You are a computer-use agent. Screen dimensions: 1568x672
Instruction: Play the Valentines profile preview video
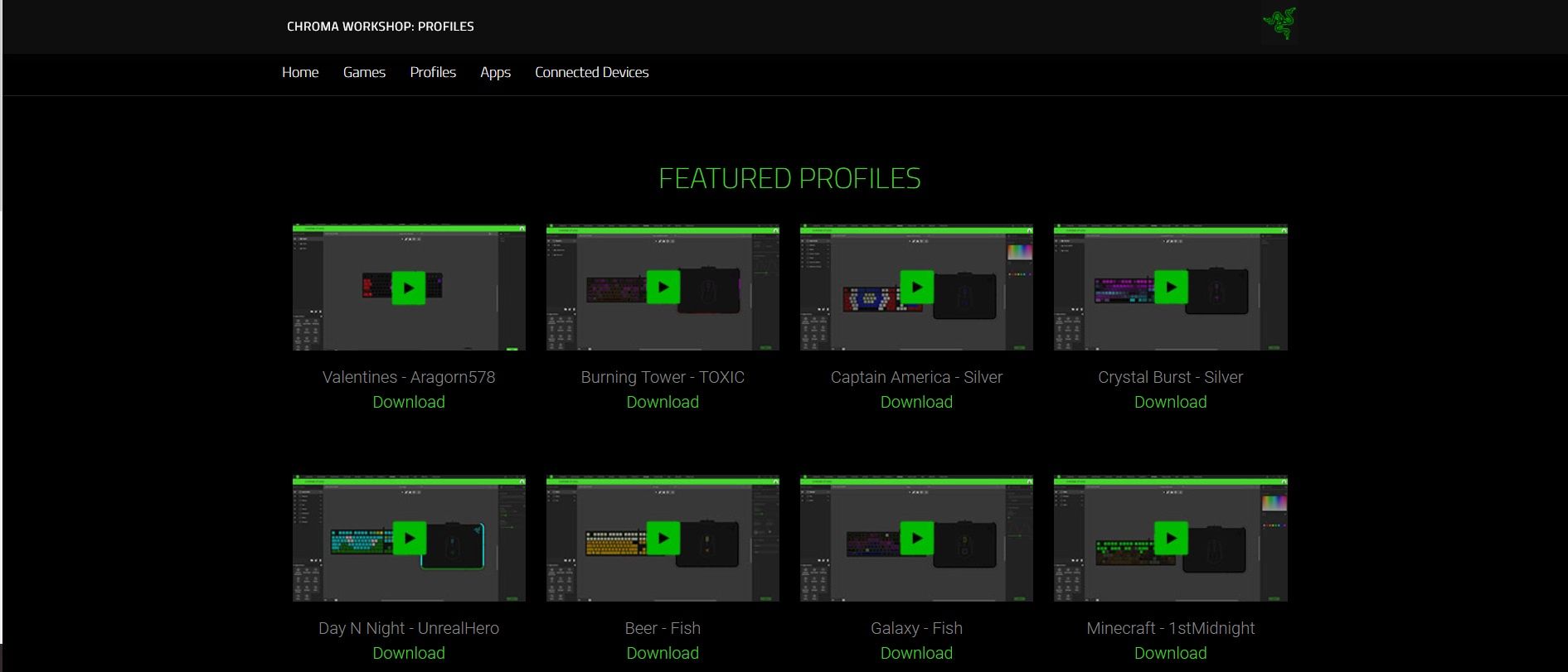pos(409,288)
